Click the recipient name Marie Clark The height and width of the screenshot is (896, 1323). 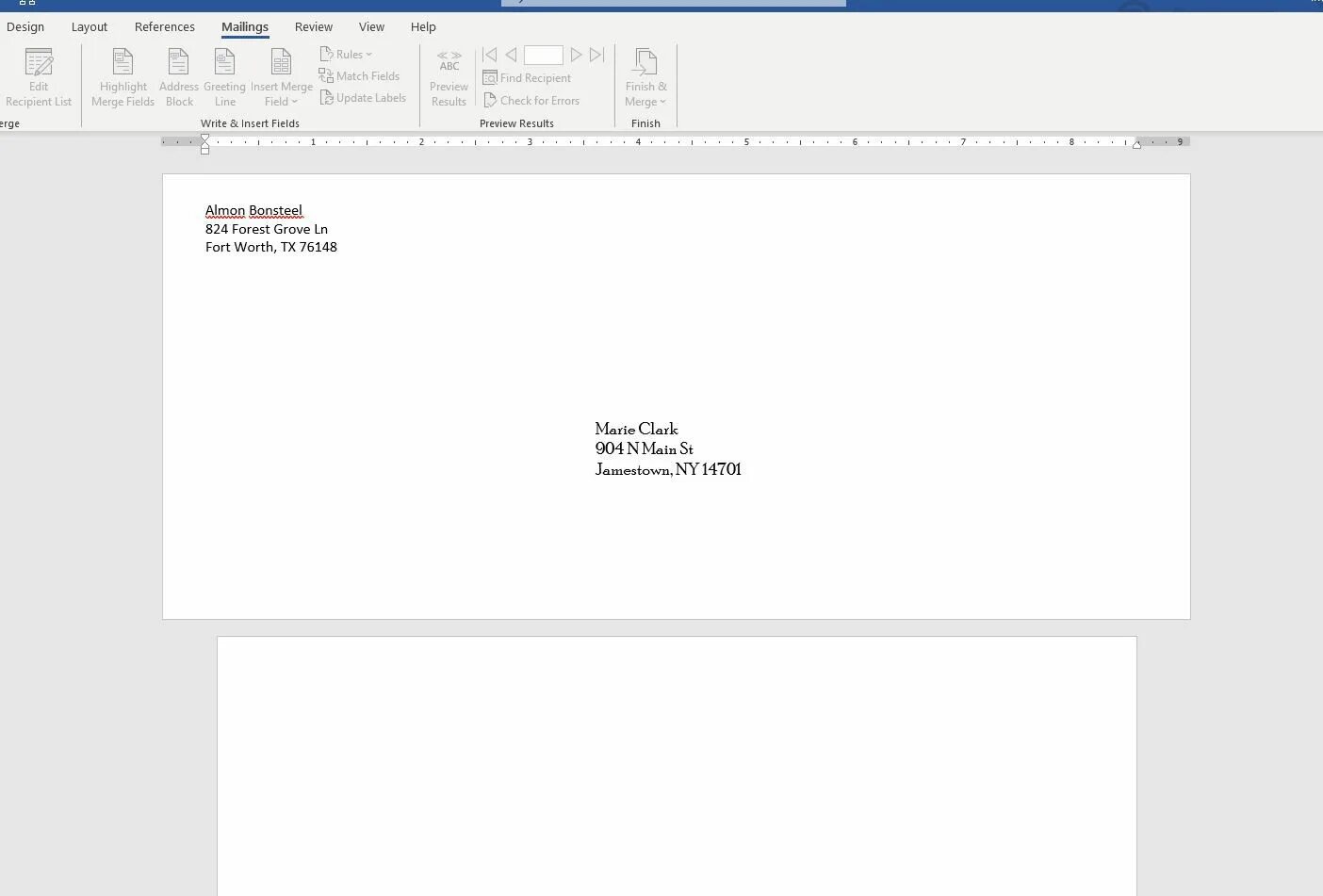(x=636, y=429)
